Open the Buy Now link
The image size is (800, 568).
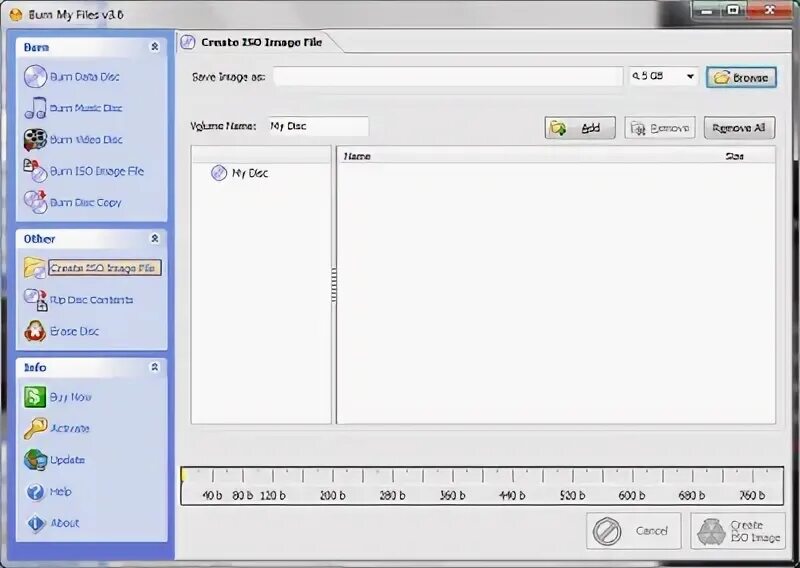pyautogui.click(x=70, y=398)
